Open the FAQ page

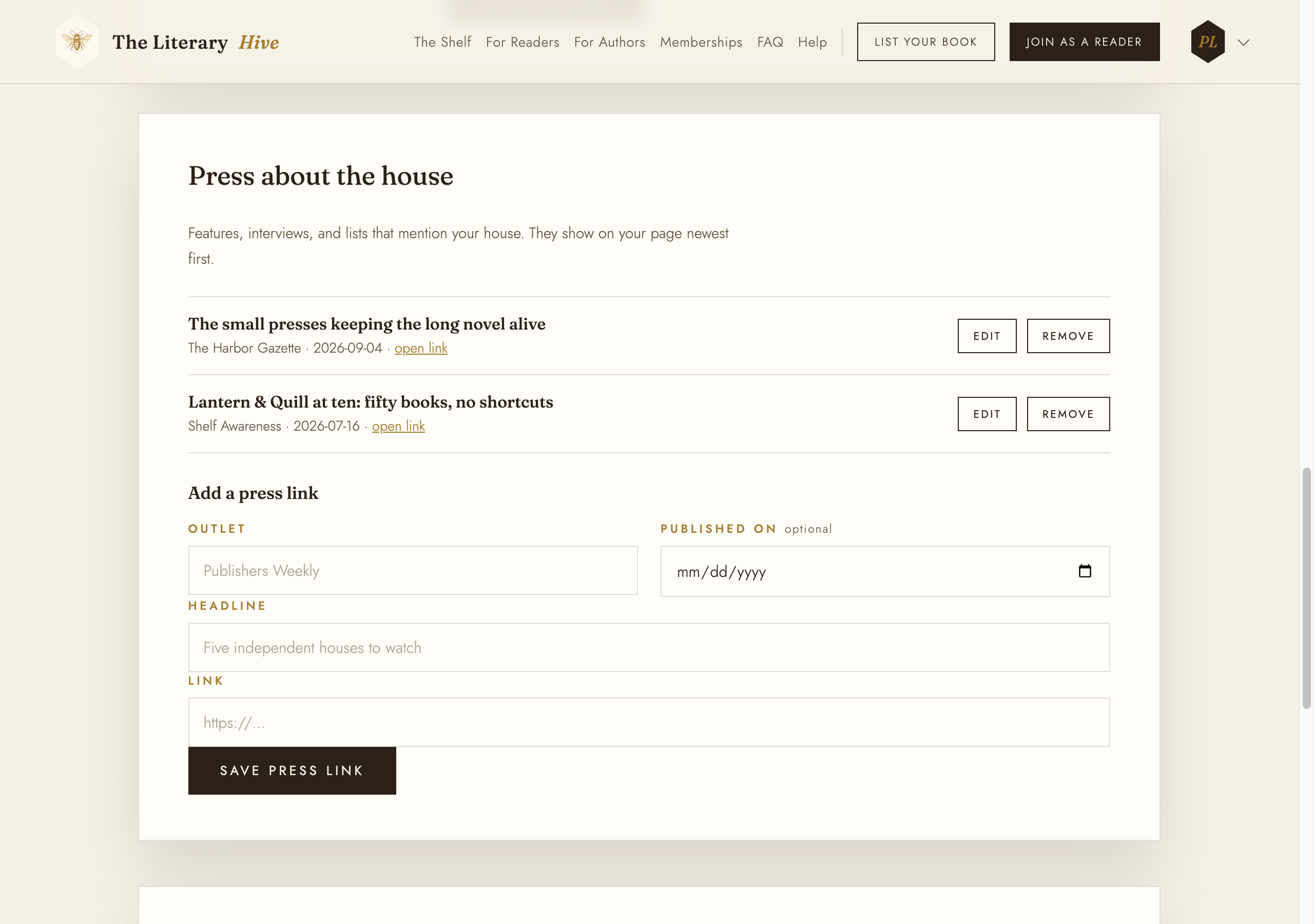click(770, 42)
